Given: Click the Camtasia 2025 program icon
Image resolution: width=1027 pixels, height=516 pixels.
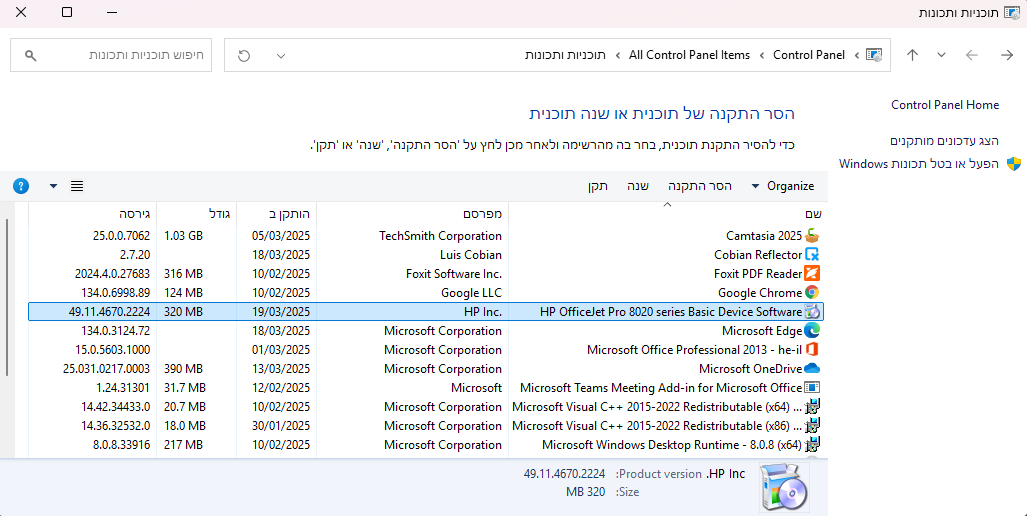Looking at the screenshot, I should pyautogui.click(x=812, y=236).
